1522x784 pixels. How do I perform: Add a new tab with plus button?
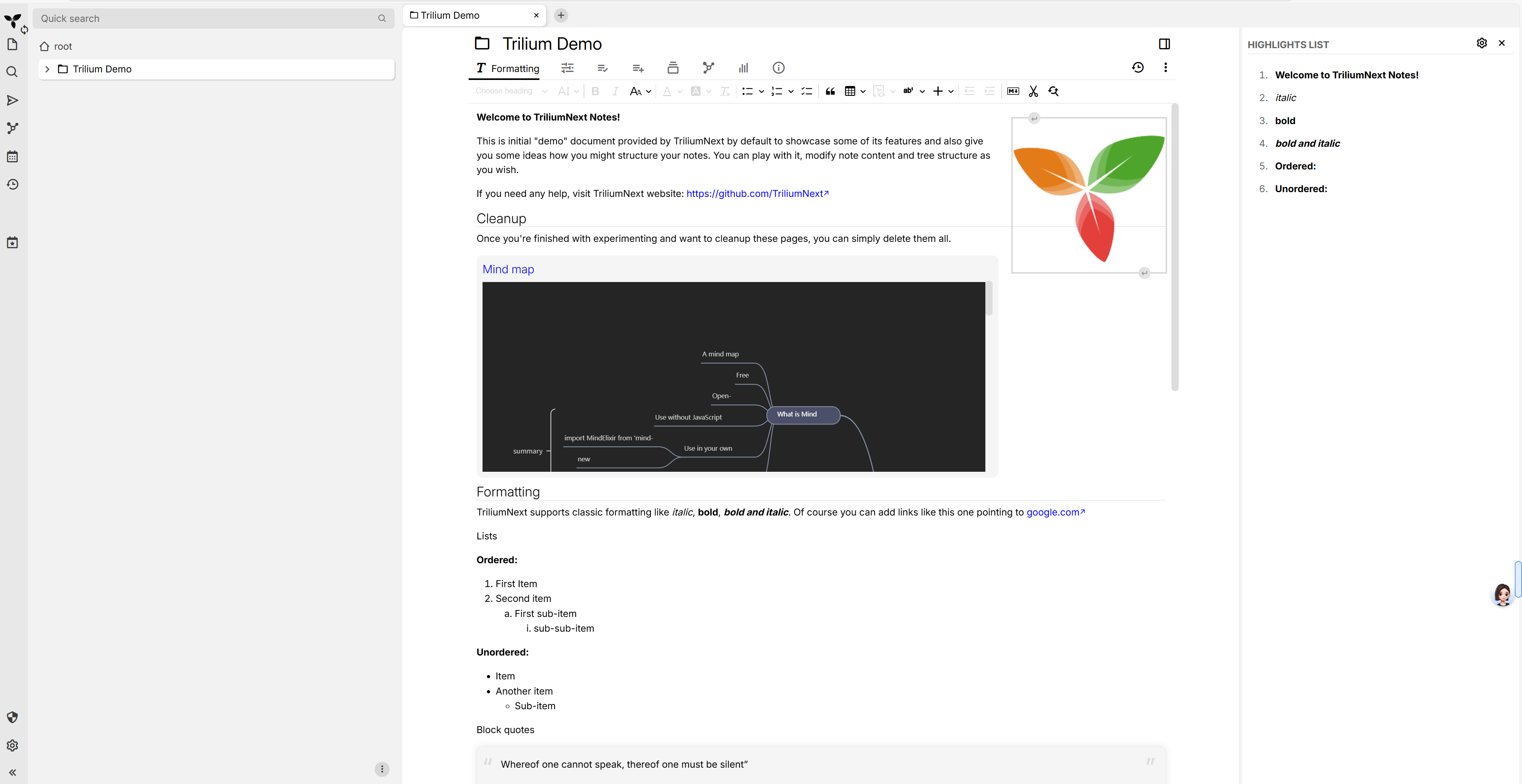561,16
